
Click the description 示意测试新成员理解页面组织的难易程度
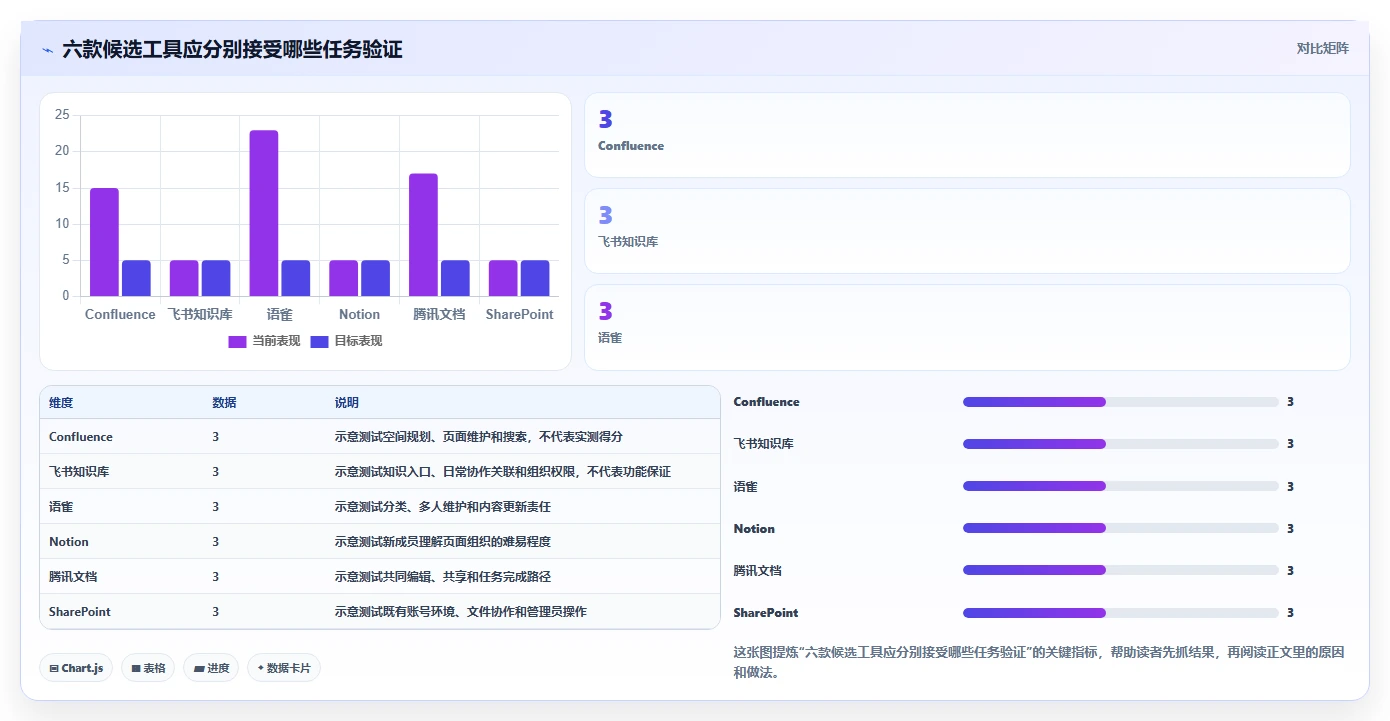click(442, 542)
